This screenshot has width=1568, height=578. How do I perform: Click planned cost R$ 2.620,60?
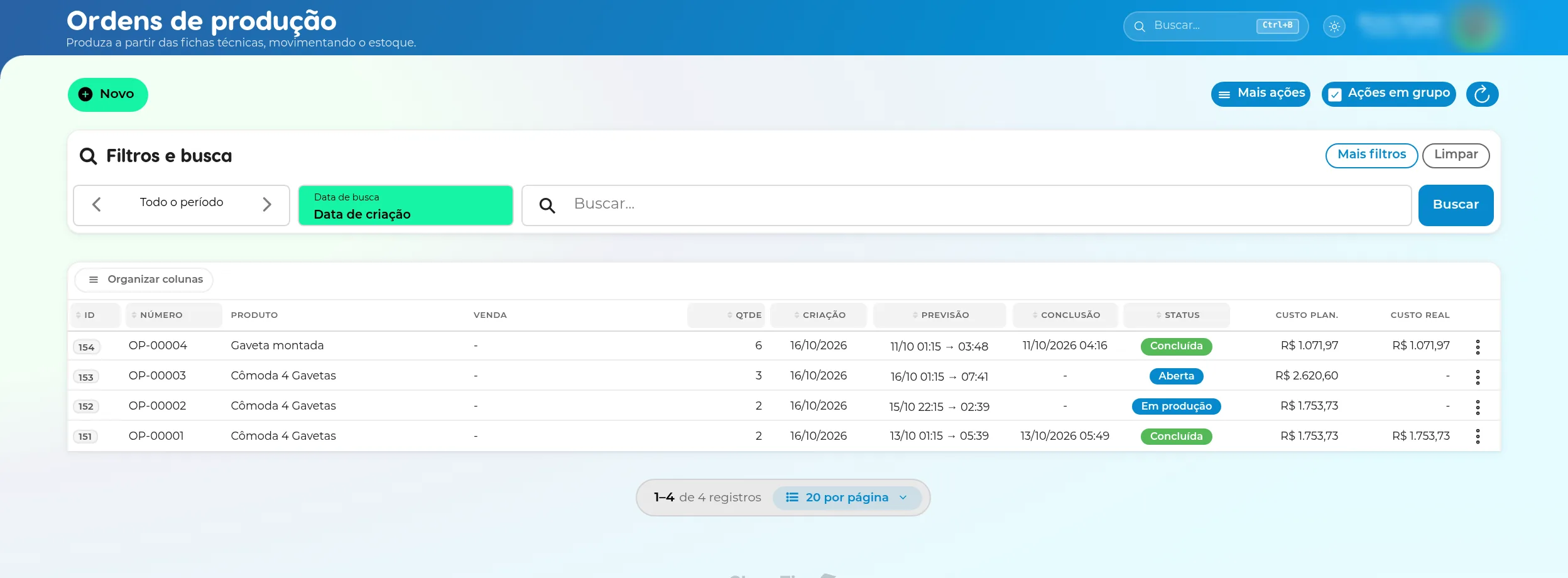pos(1307,376)
